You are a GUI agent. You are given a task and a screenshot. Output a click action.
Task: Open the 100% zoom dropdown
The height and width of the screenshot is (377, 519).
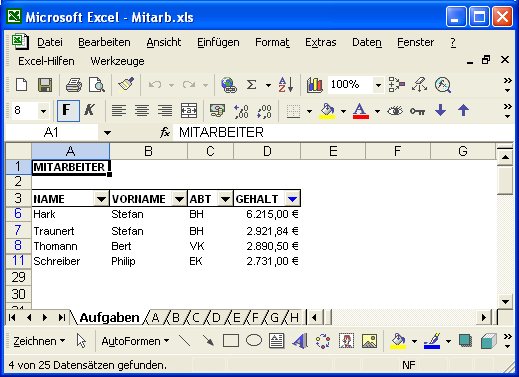coord(378,85)
